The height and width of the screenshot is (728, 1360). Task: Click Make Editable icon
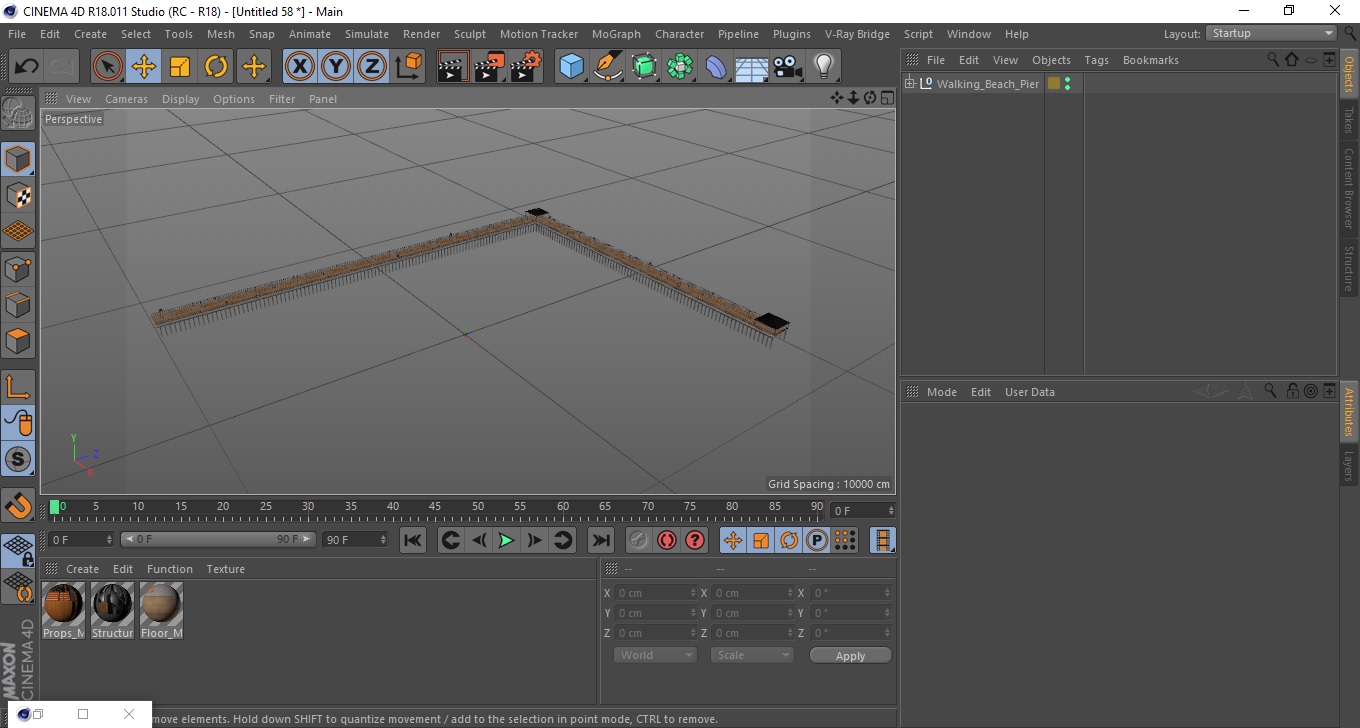click(x=18, y=113)
